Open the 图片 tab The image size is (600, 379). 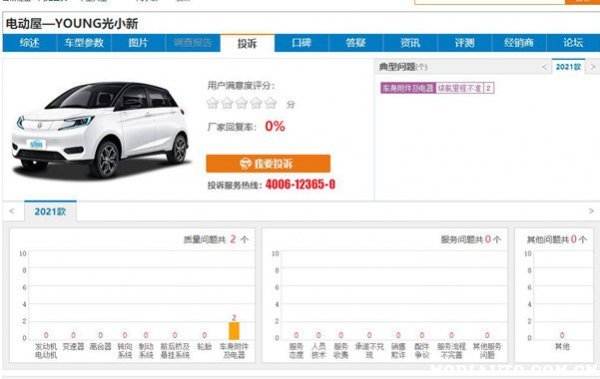coord(138,43)
